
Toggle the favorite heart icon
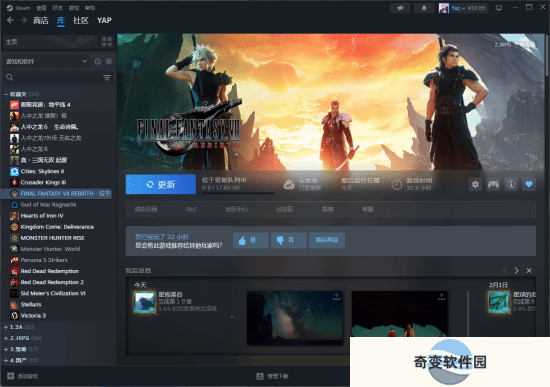pos(529,184)
